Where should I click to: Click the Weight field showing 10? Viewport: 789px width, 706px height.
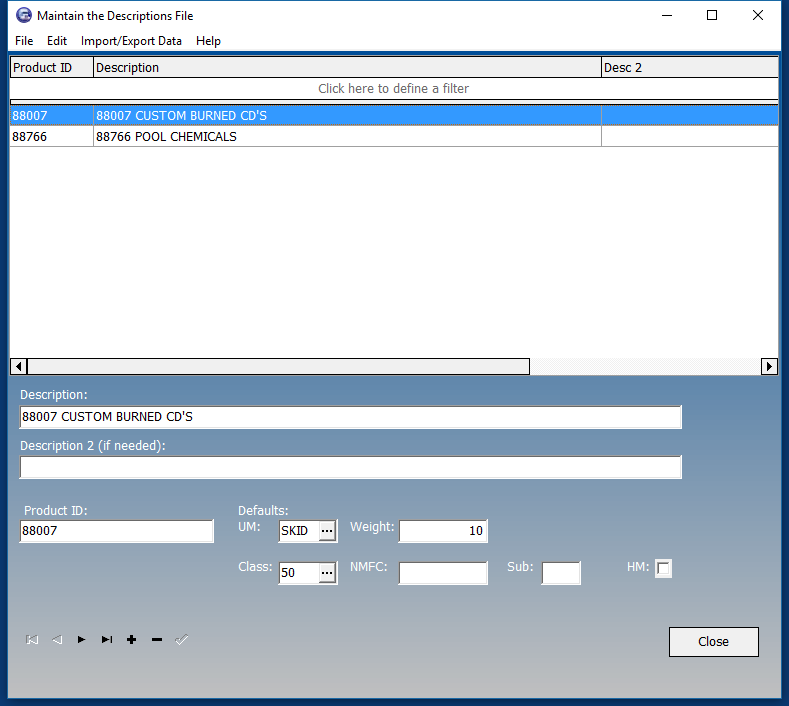tap(443, 531)
